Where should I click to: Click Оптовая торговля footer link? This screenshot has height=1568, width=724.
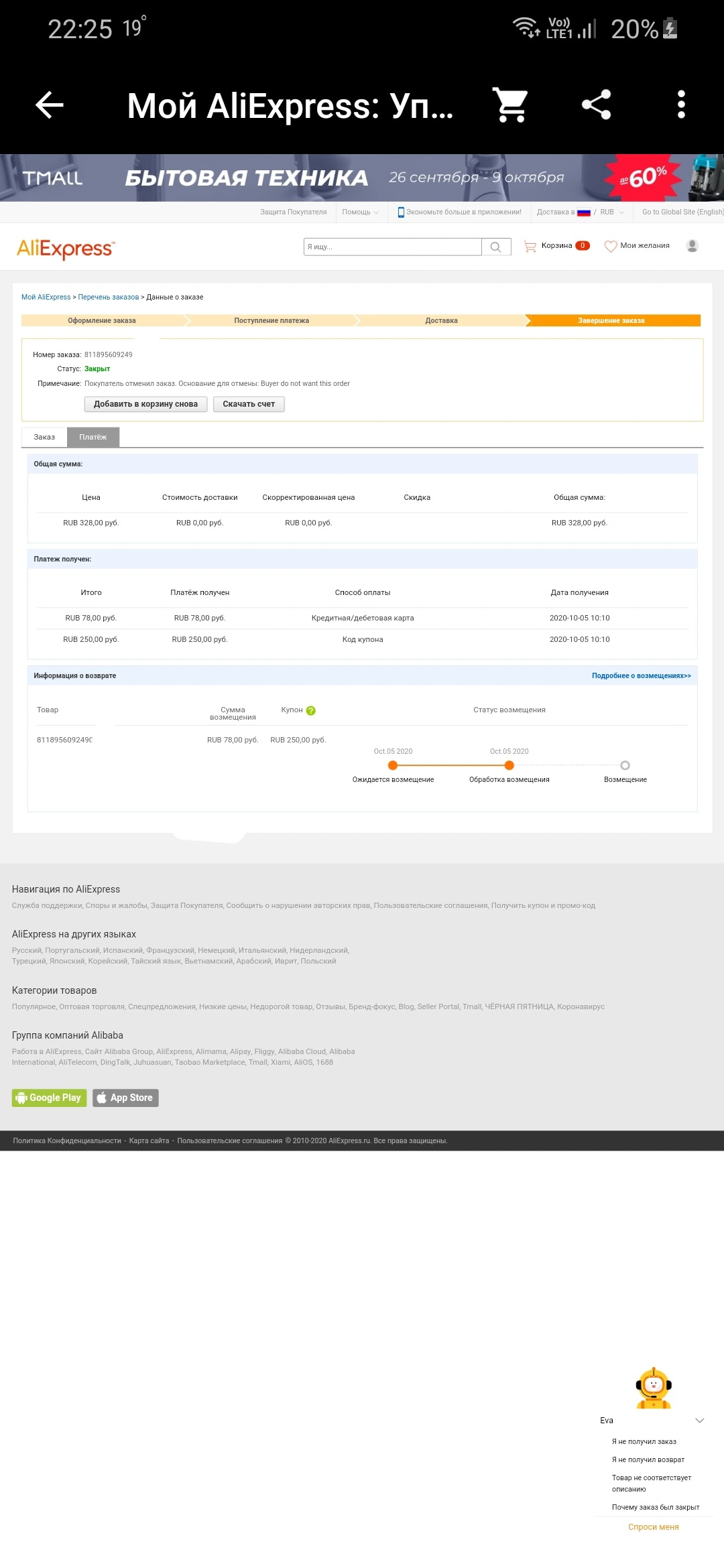(91, 1006)
